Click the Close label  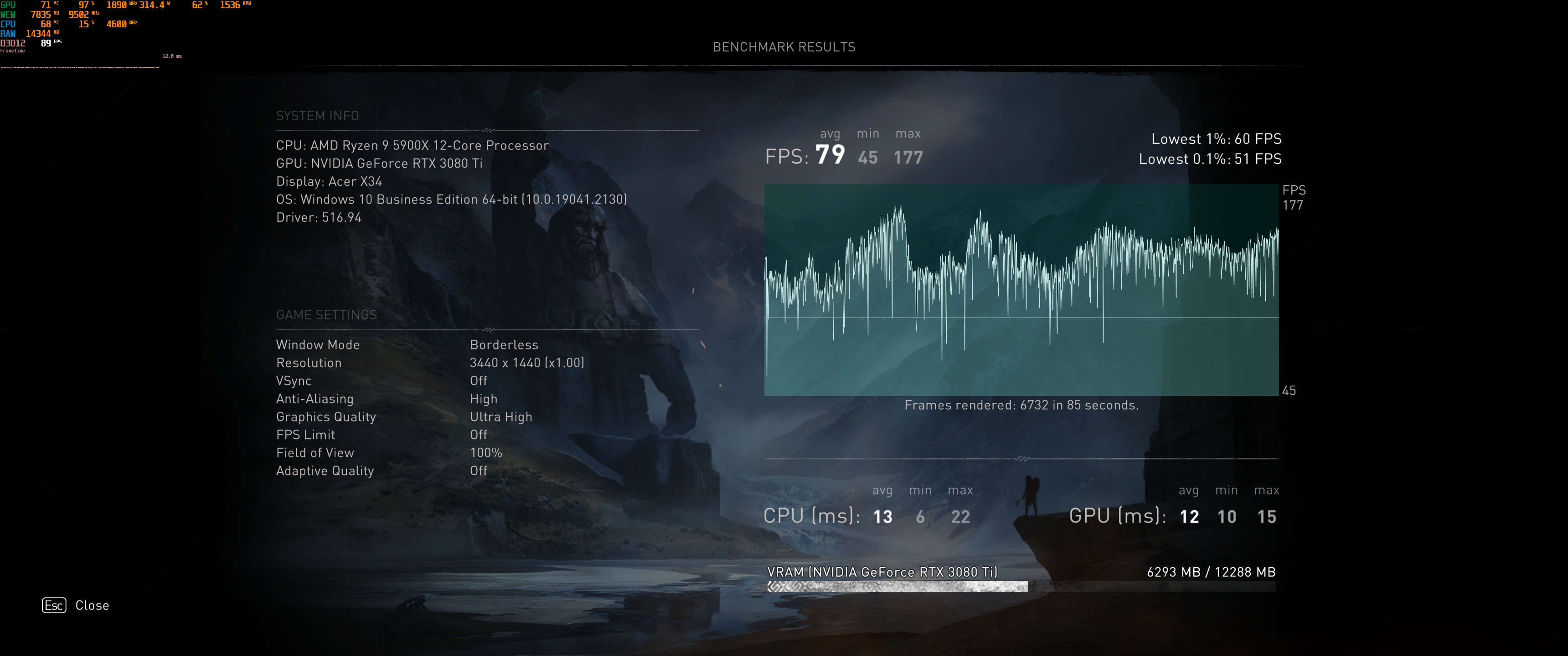point(92,605)
